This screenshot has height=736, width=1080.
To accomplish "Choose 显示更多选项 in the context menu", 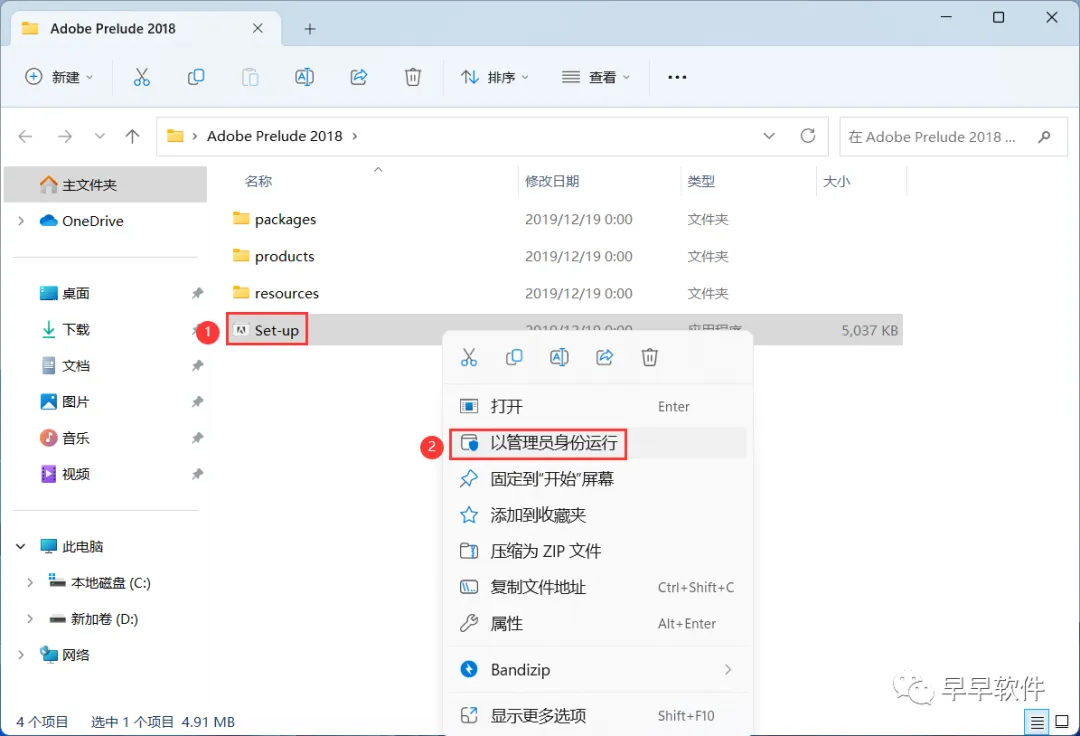I will coord(598,716).
